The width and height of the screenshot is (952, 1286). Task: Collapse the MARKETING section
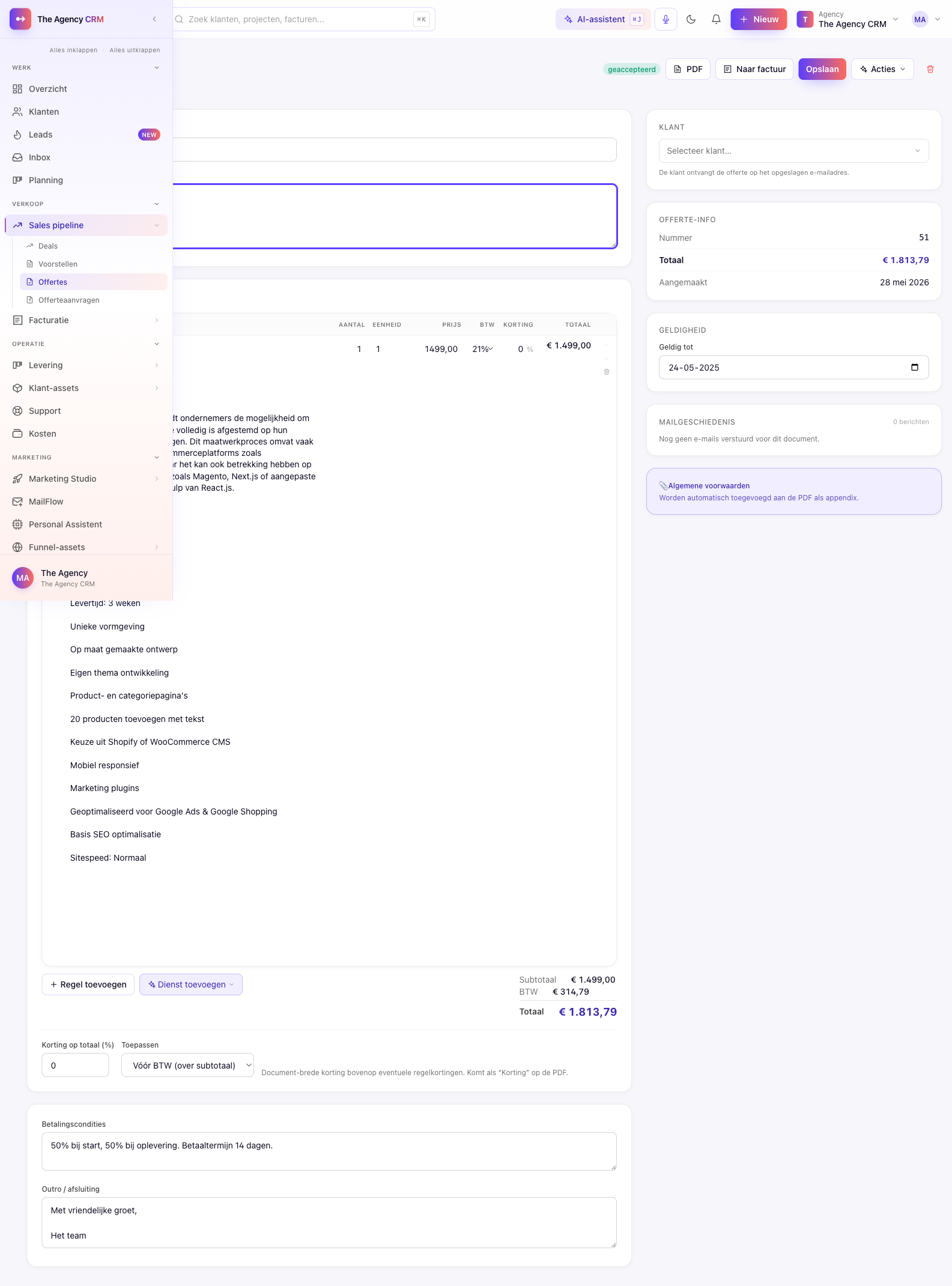pos(157,457)
